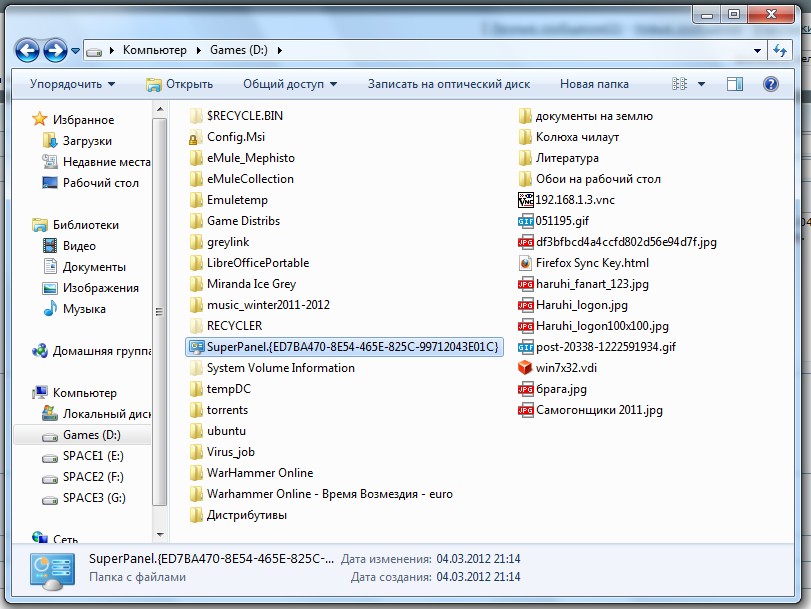Select the System Volume Information folder icon
811x609 pixels.
196,368
